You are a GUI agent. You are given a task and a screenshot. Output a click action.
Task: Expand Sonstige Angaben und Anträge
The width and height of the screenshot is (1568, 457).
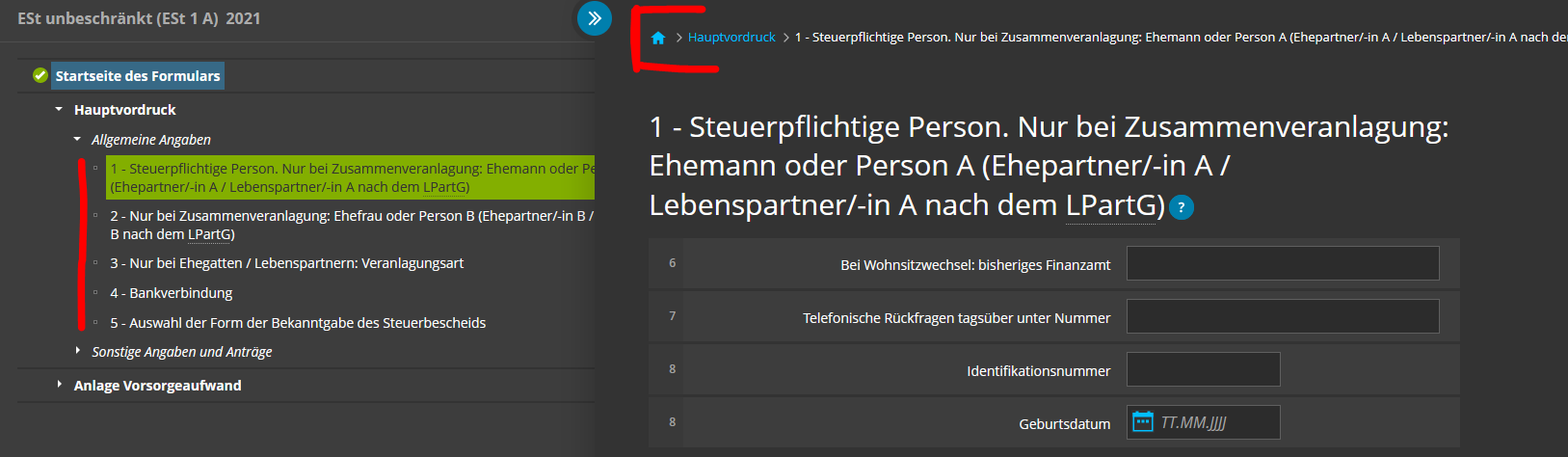[77, 351]
